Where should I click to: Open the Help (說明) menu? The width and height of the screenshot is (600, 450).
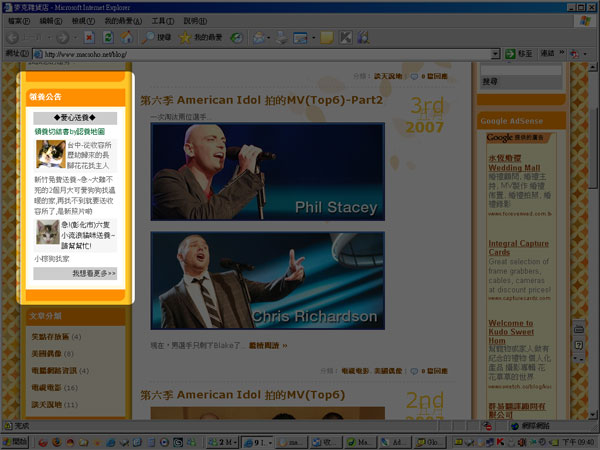click(x=195, y=21)
